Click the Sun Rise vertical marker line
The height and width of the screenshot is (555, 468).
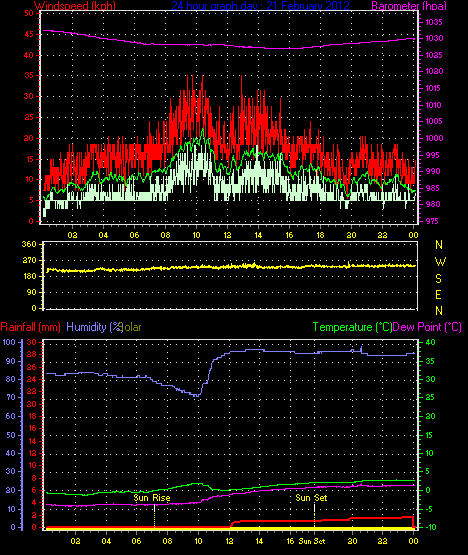point(155,516)
